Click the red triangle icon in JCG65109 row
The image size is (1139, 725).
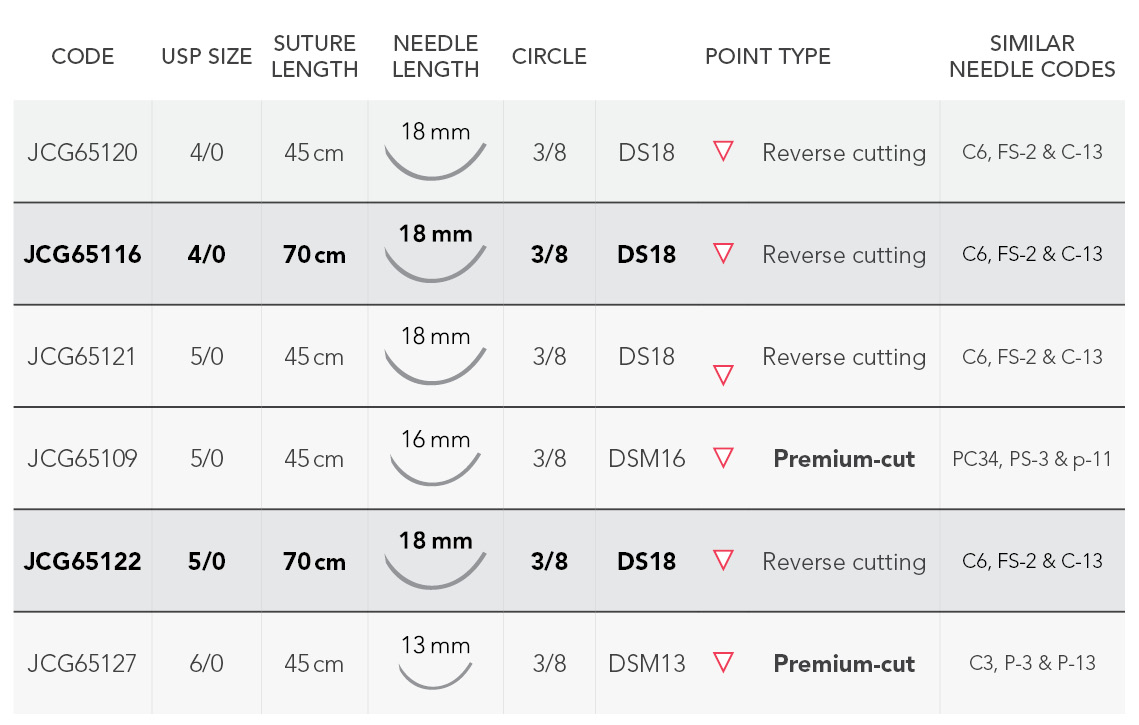(723, 458)
